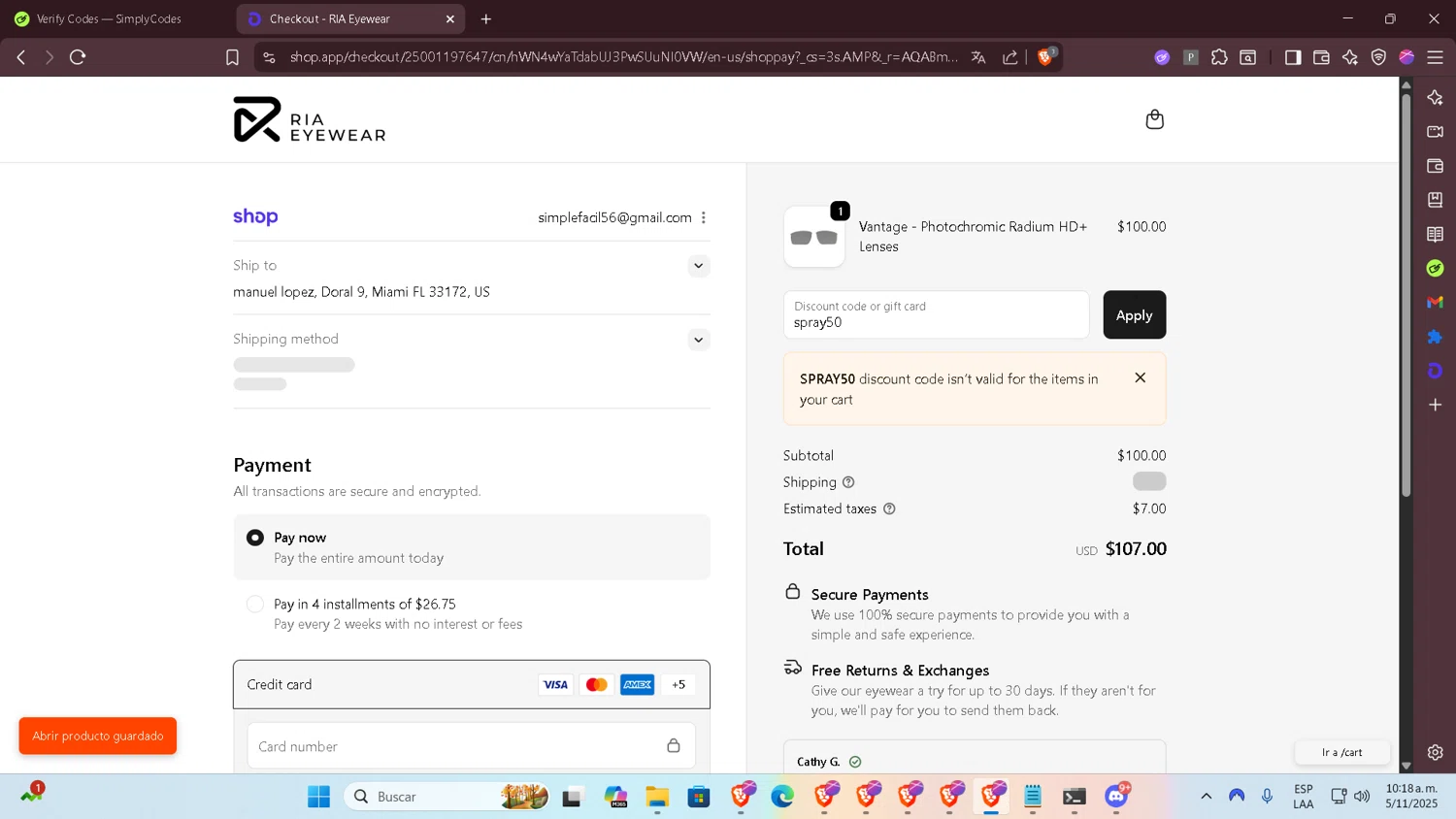Open the taskbar clock and date

coord(1411,797)
